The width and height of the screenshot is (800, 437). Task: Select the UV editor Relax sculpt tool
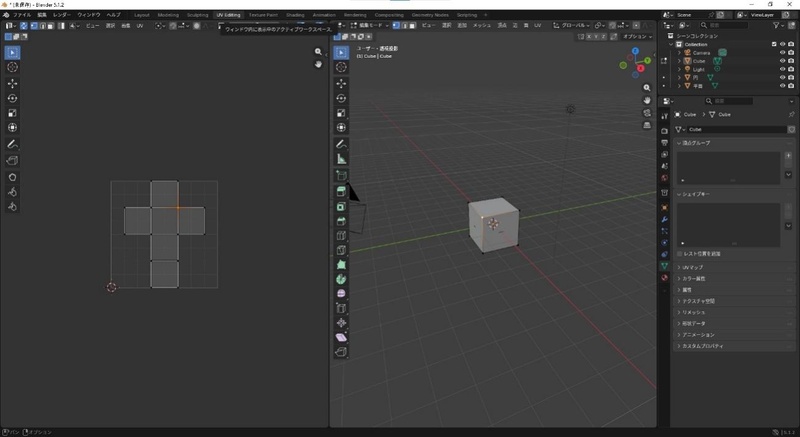(x=12, y=192)
